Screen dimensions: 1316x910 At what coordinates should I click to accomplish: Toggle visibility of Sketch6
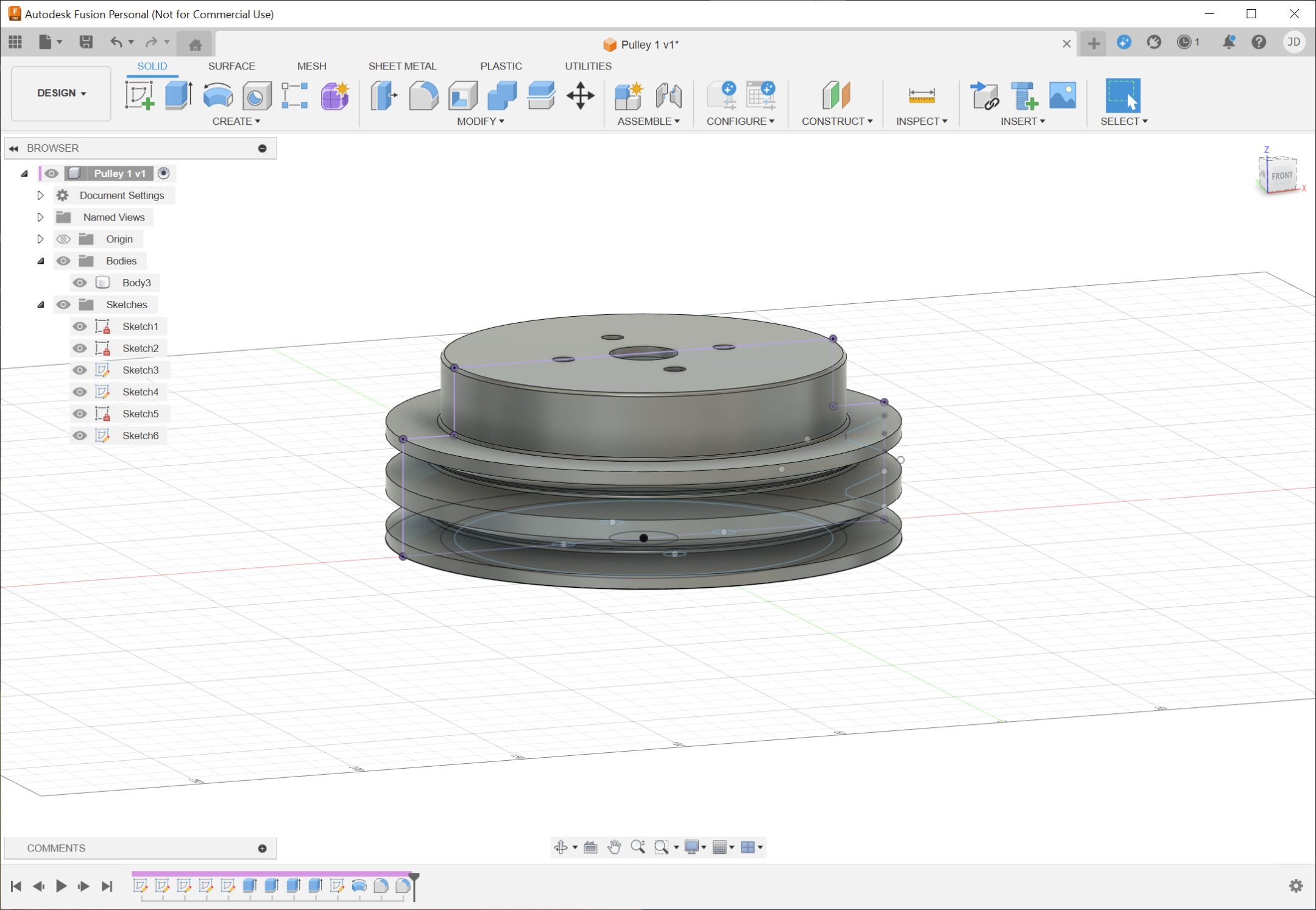79,436
